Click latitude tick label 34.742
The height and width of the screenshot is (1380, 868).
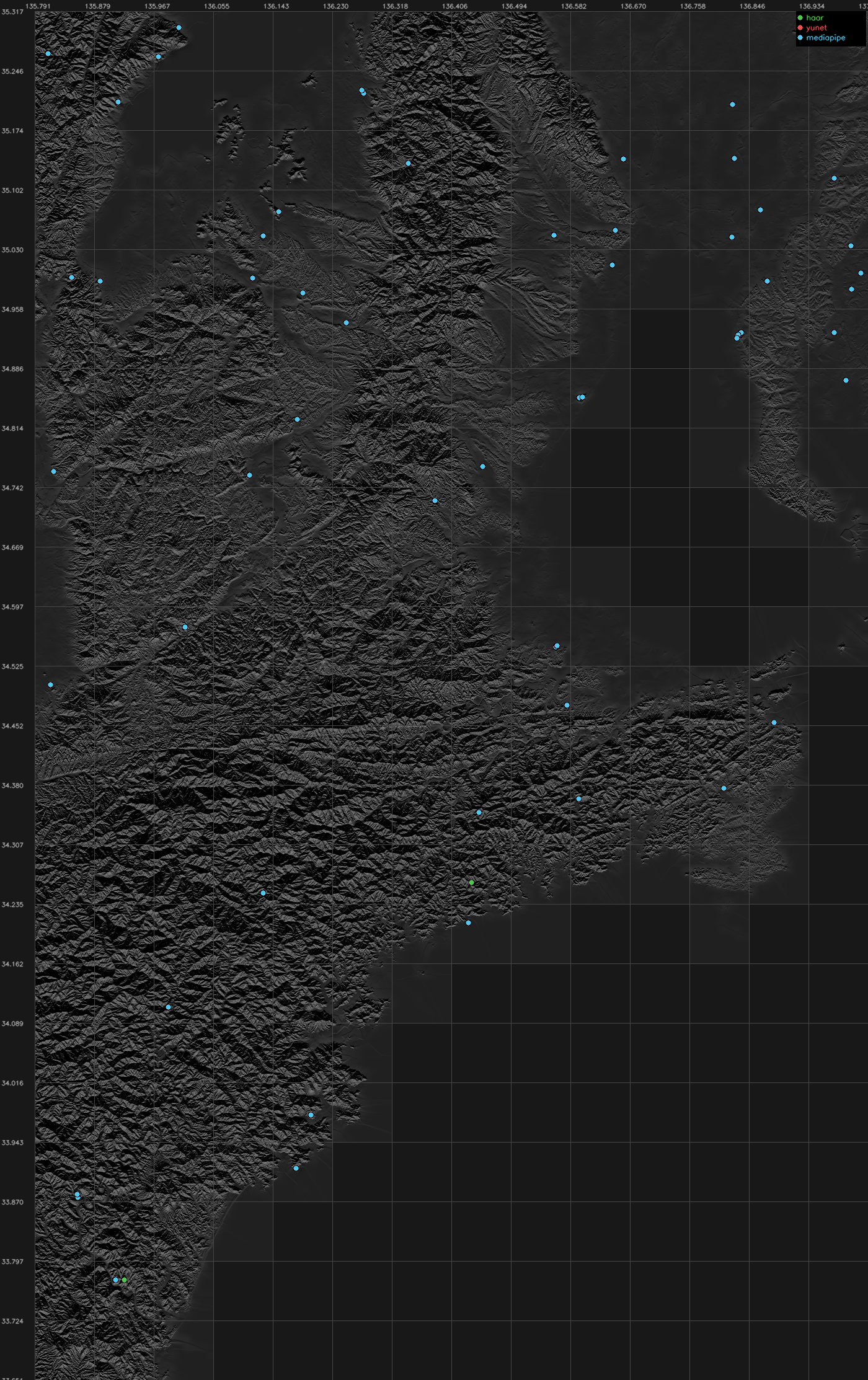point(12,488)
